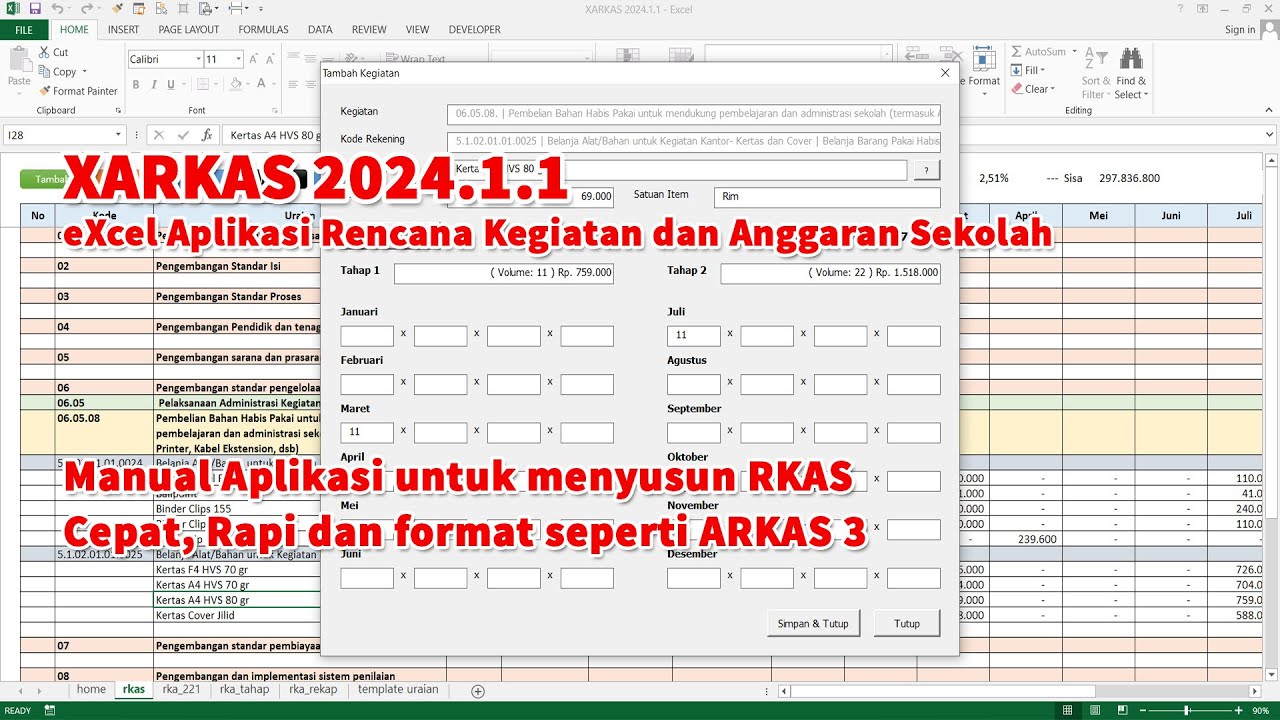The height and width of the screenshot is (720, 1280).
Task: Save the workbook from Quick Access toolbar
Action: [35, 9]
